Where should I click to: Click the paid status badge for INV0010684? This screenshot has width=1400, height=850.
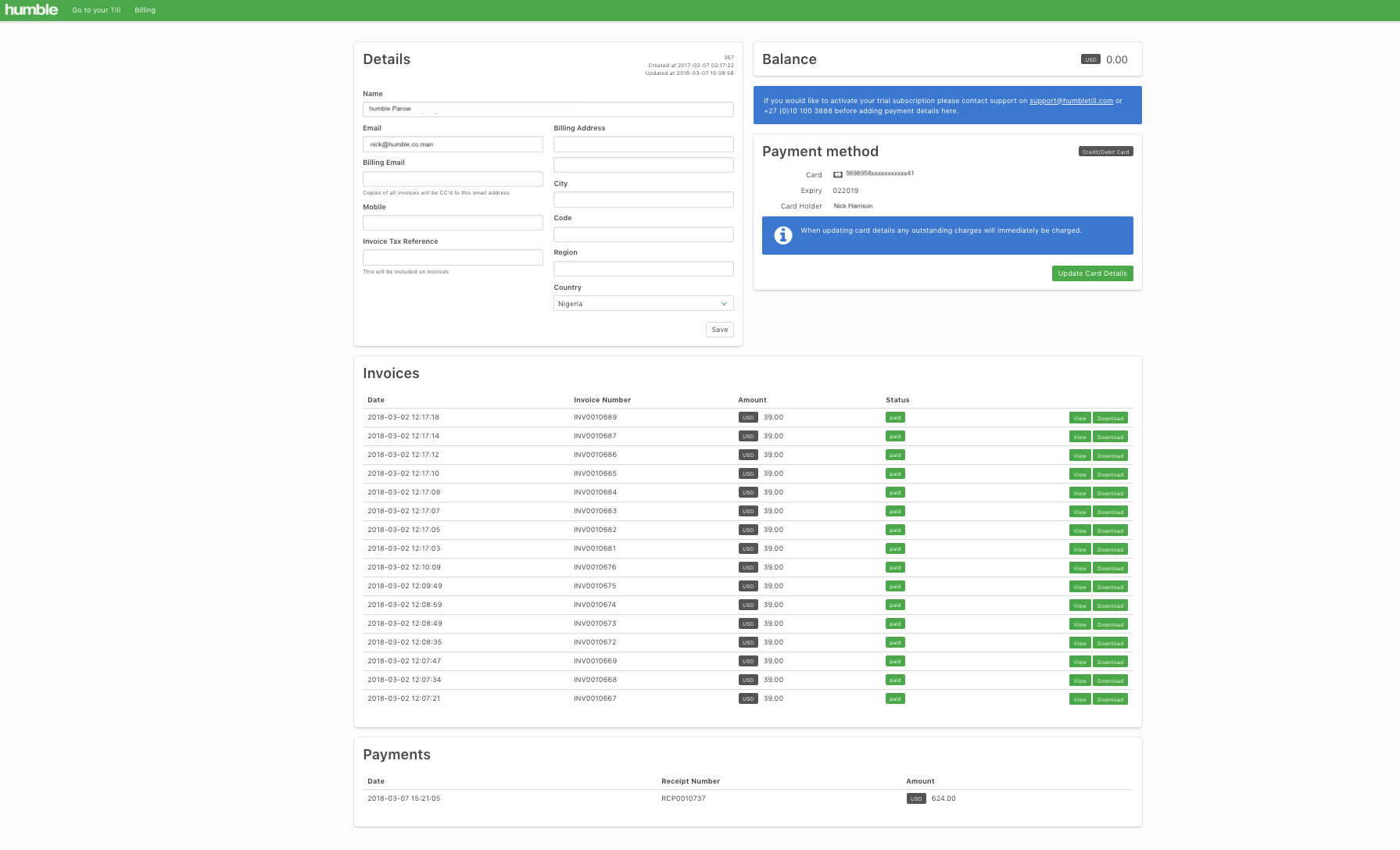coord(895,493)
